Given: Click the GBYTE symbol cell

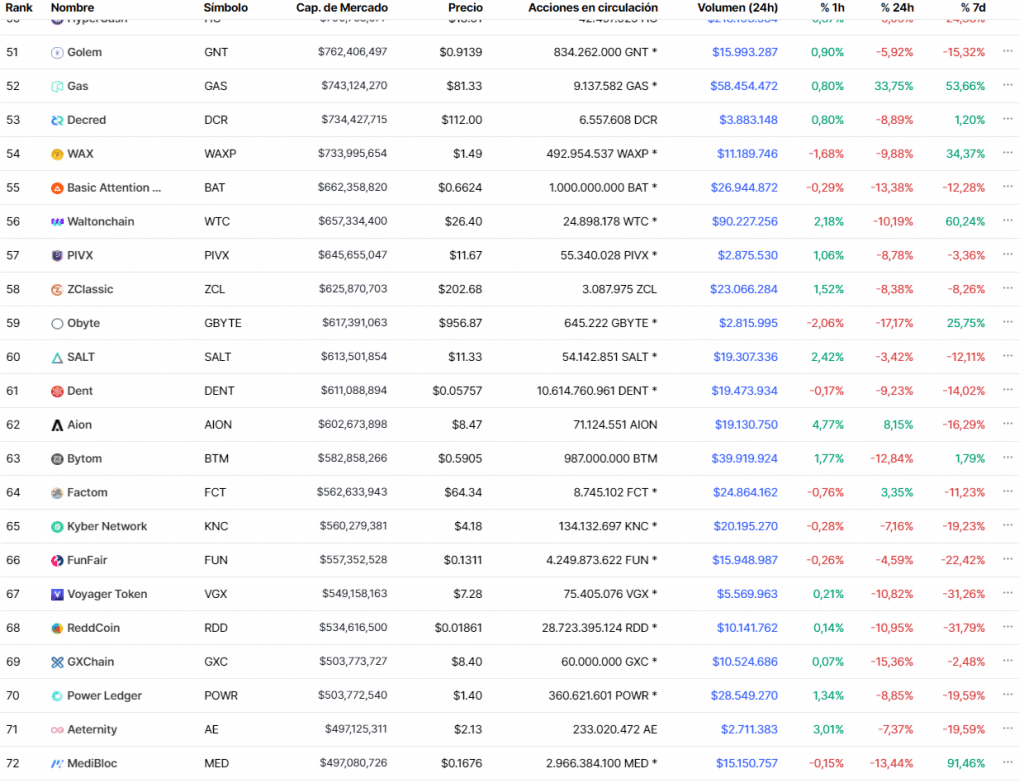Looking at the screenshot, I should pyautogui.click(x=223, y=323).
